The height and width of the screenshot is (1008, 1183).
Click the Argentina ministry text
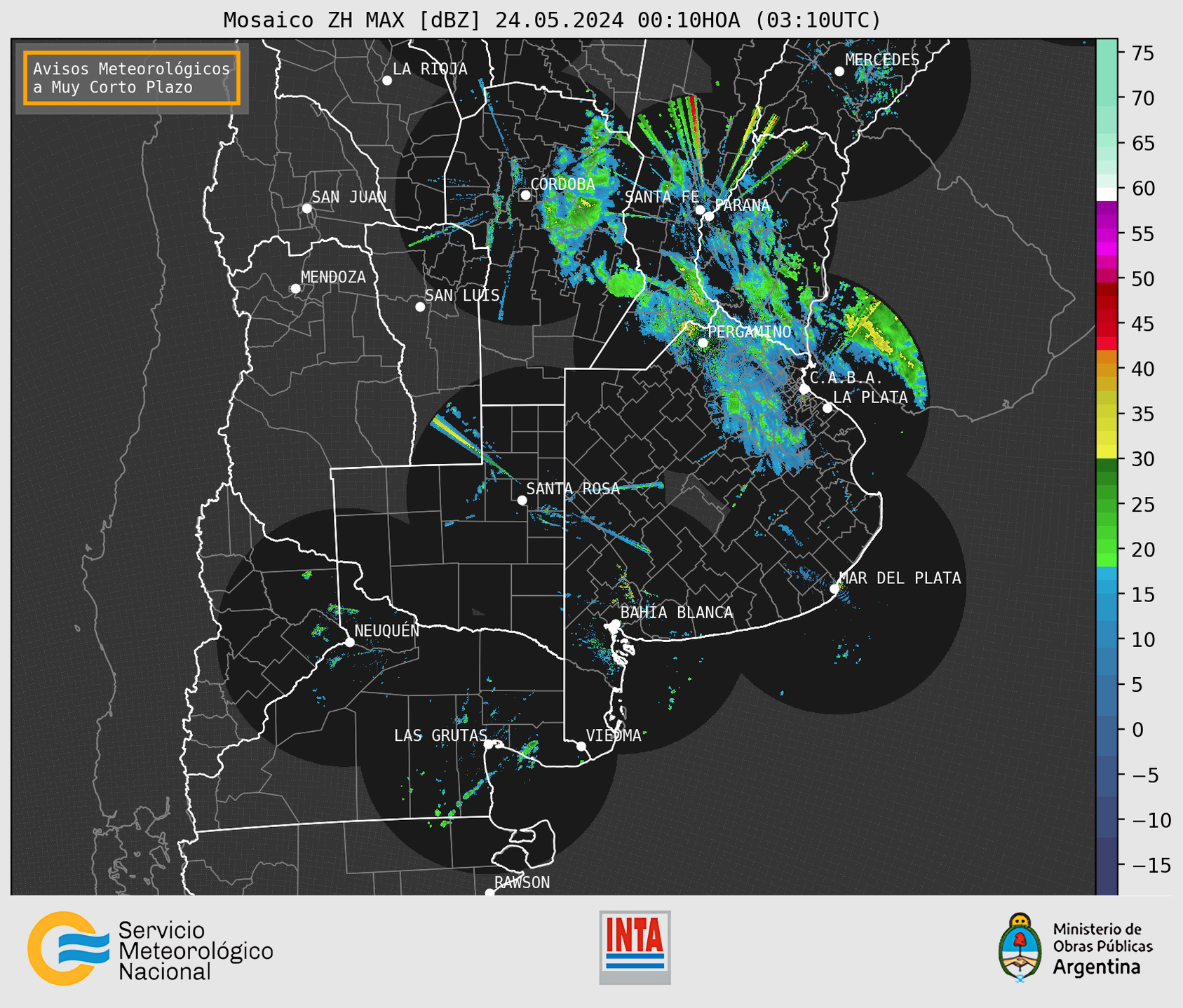click(x=1097, y=968)
